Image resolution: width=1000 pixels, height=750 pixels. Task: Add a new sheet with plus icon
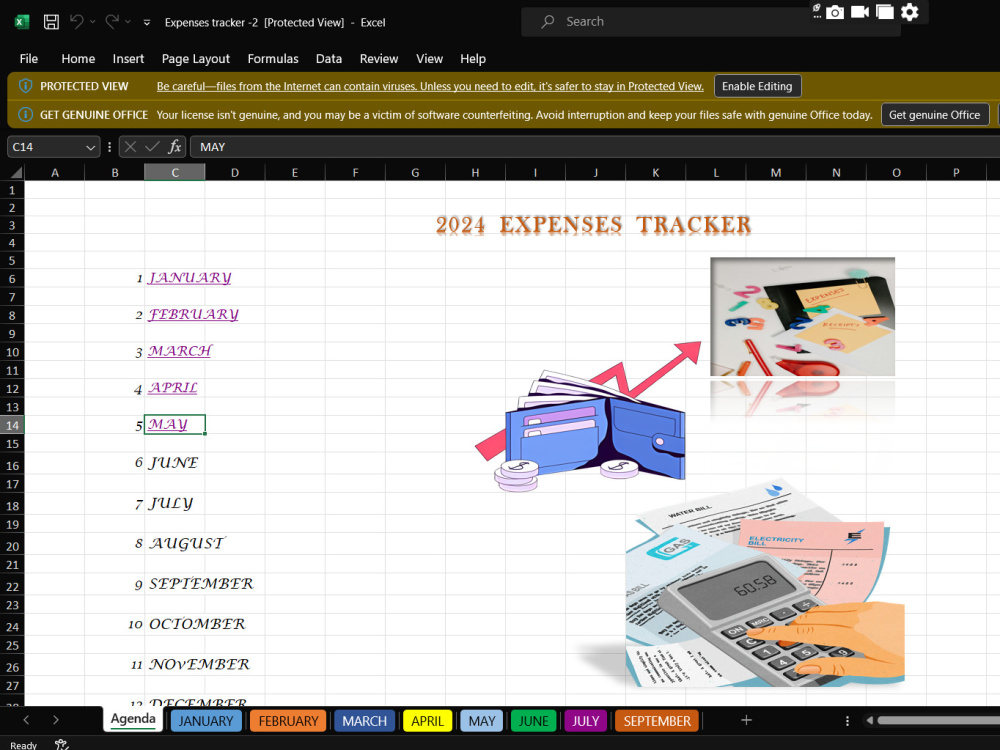click(x=746, y=720)
